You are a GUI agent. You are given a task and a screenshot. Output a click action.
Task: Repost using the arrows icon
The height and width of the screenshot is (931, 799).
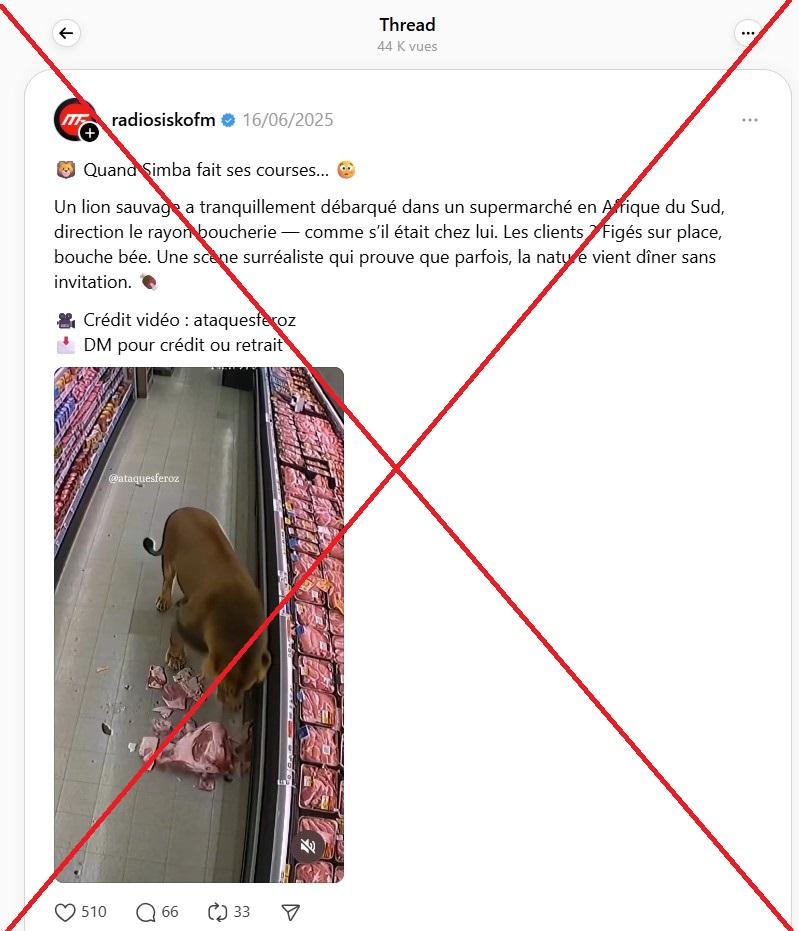(x=217, y=912)
